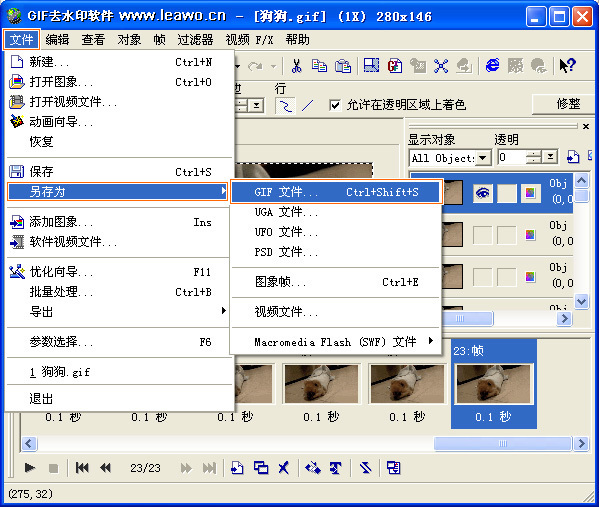Select the straight line drawing tool

(x=308, y=105)
